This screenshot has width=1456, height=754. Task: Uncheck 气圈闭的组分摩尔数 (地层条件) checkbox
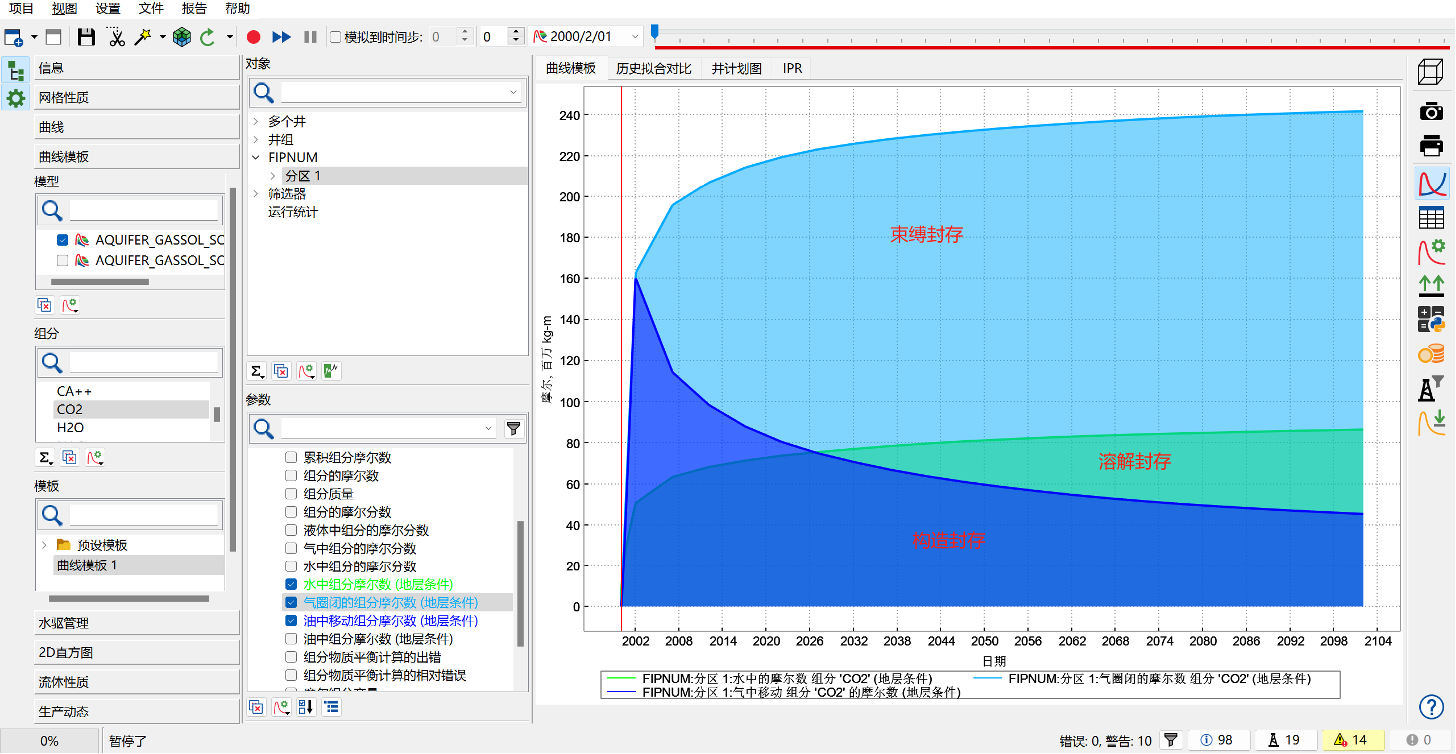pos(291,602)
